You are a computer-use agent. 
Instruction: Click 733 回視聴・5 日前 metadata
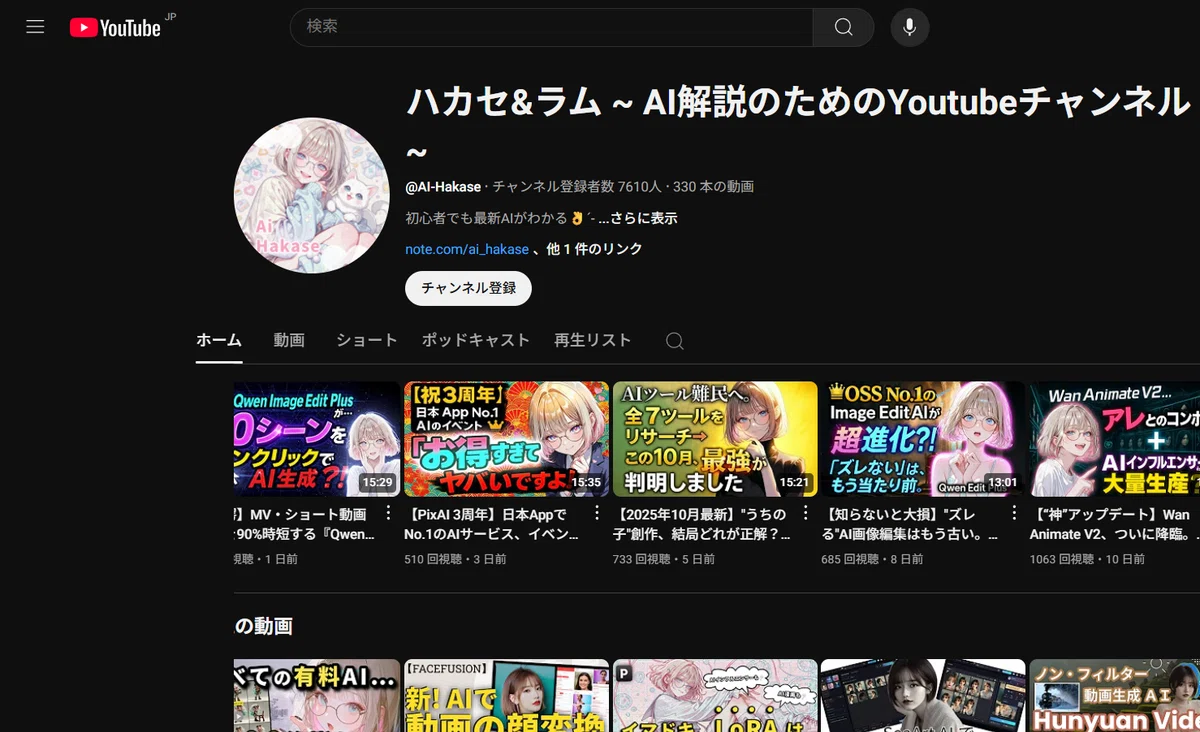[x=663, y=559]
